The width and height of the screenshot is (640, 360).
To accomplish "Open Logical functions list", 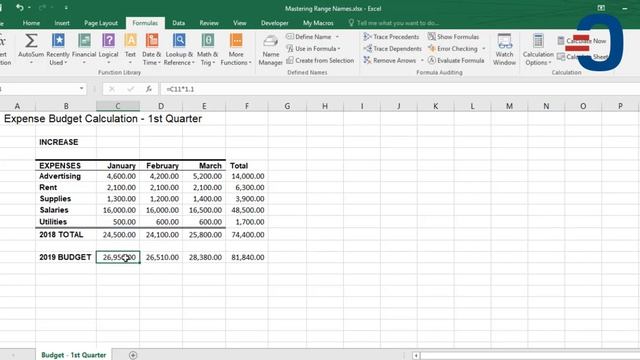I will point(109,49).
